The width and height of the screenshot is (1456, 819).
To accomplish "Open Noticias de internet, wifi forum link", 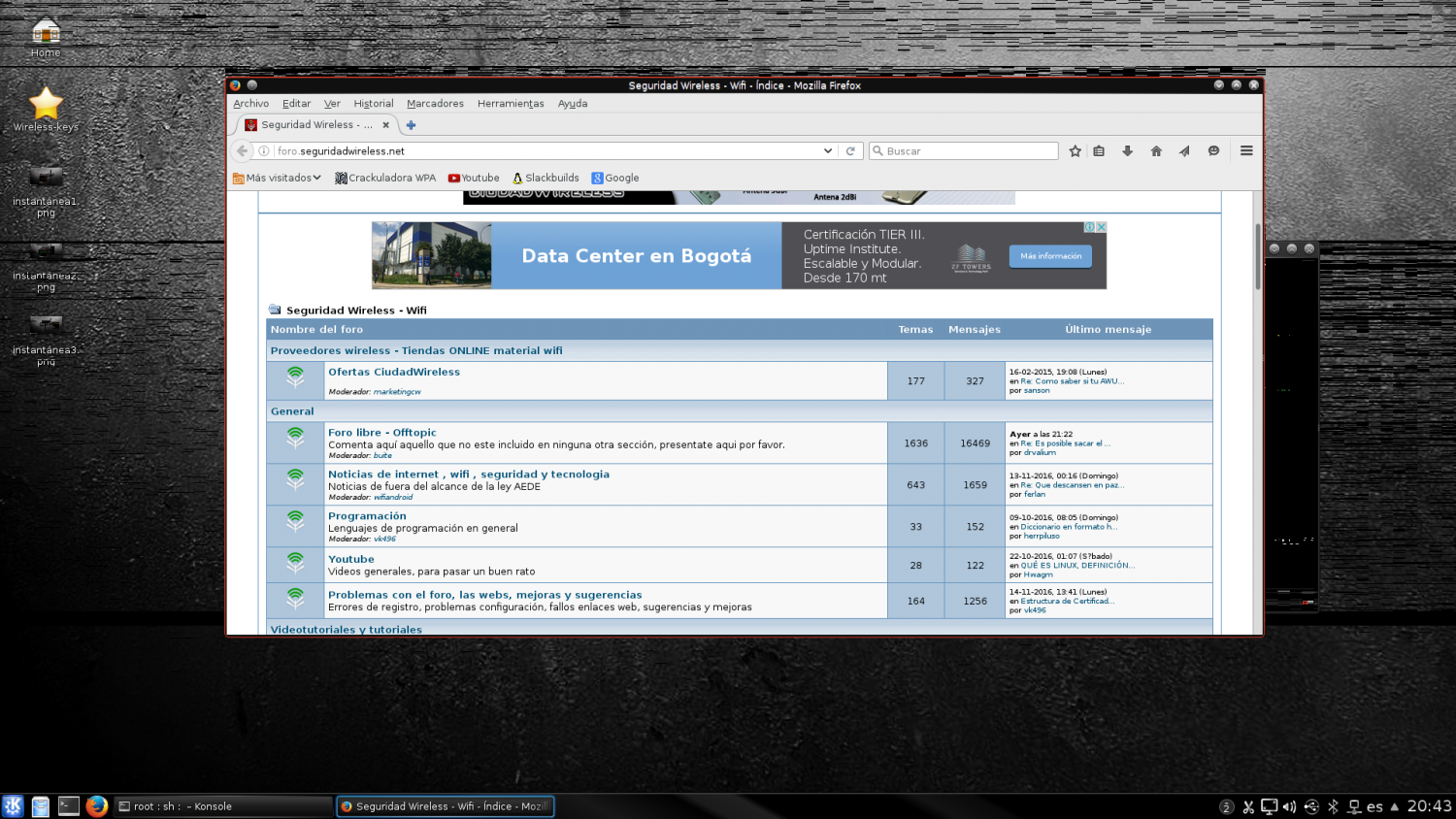I will [x=469, y=475].
